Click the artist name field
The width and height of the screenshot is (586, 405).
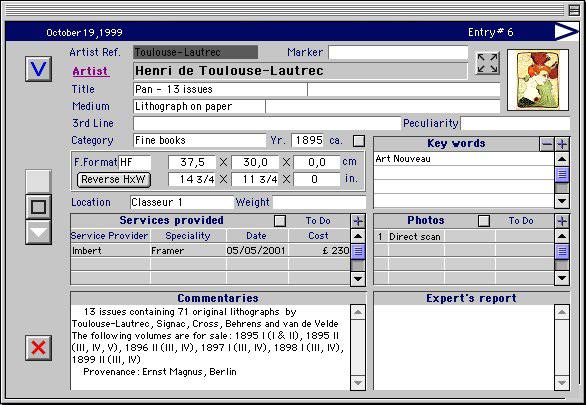point(300,71)
